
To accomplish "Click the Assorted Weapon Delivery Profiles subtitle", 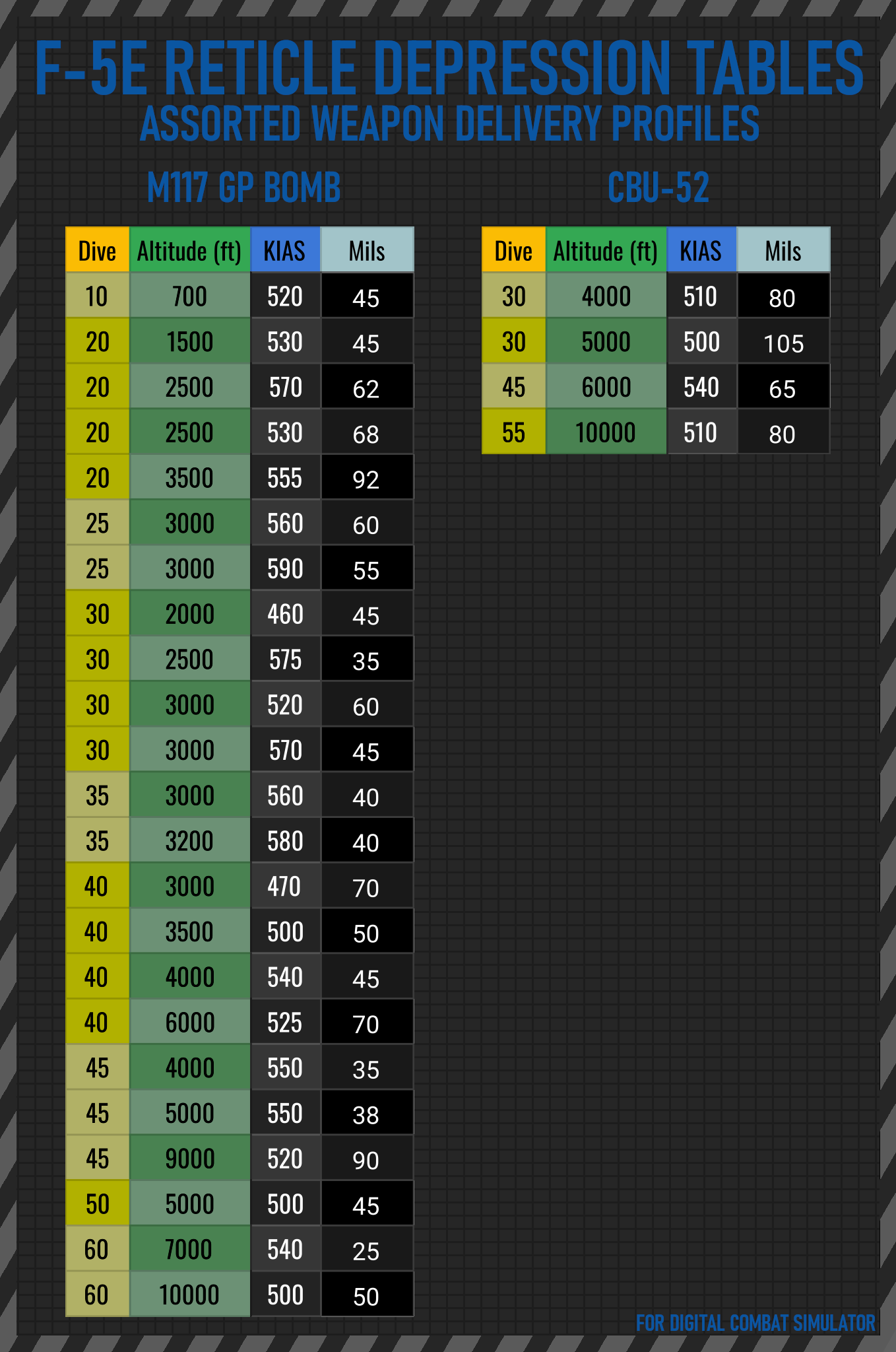I will (449, 123).
